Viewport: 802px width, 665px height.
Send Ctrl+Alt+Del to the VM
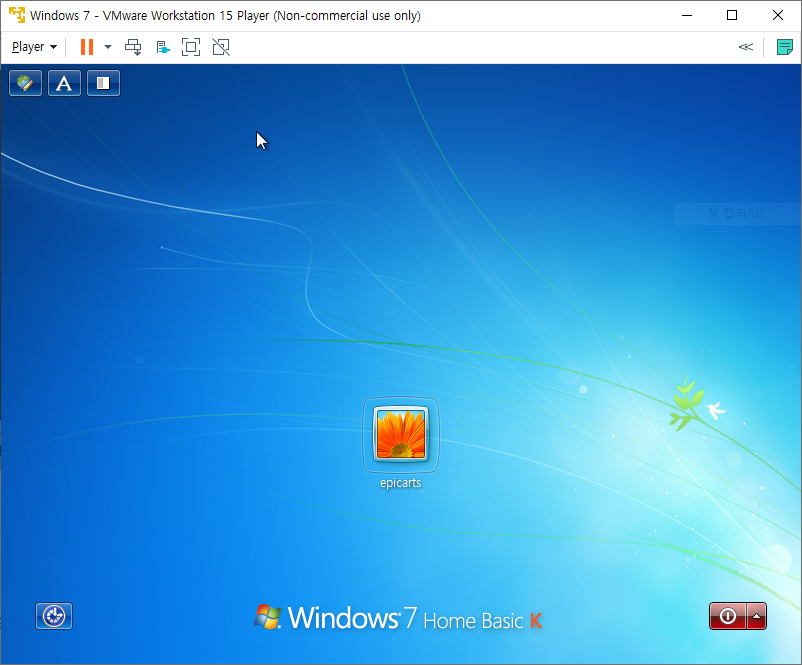pos(133,47)
